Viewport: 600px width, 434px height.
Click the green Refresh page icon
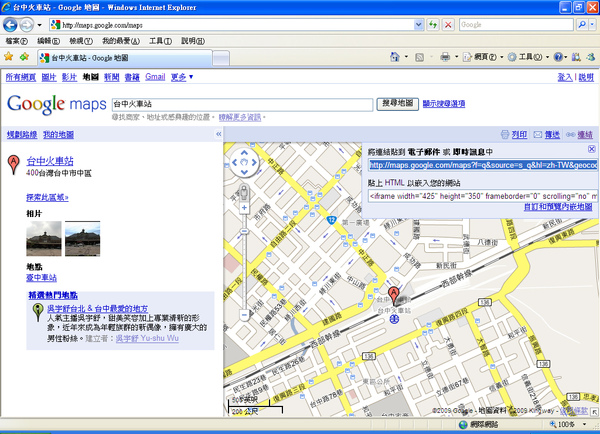tap(433, 25)
